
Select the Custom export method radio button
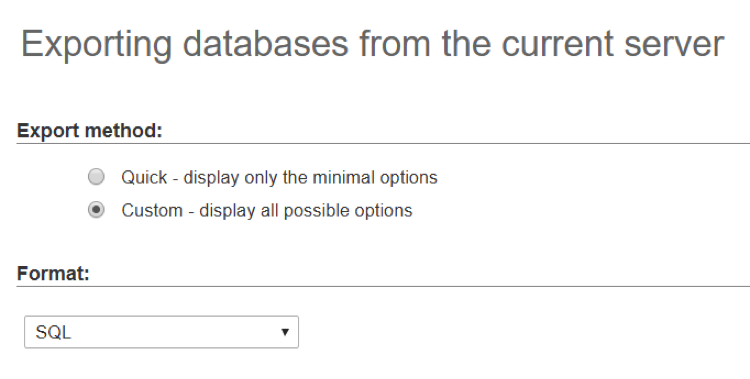[x=96, y=210]
